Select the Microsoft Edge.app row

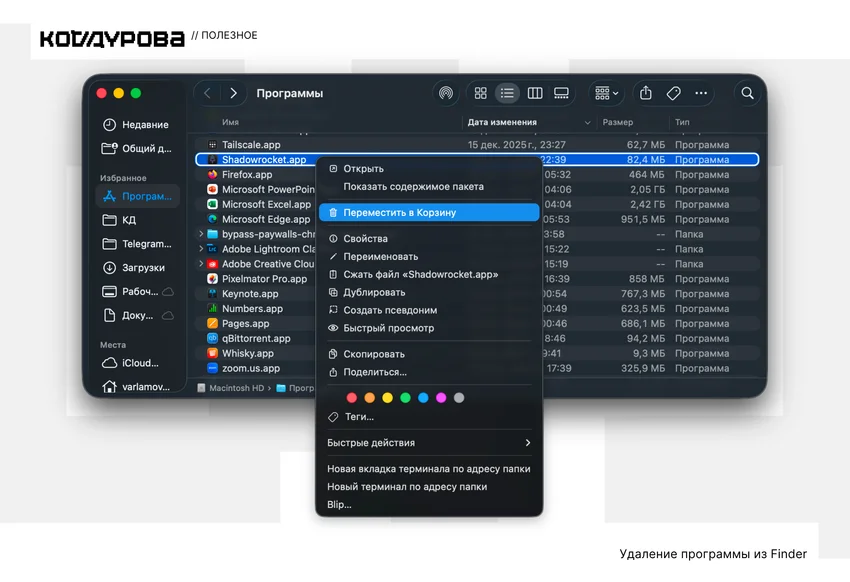[x=477, y=219]
